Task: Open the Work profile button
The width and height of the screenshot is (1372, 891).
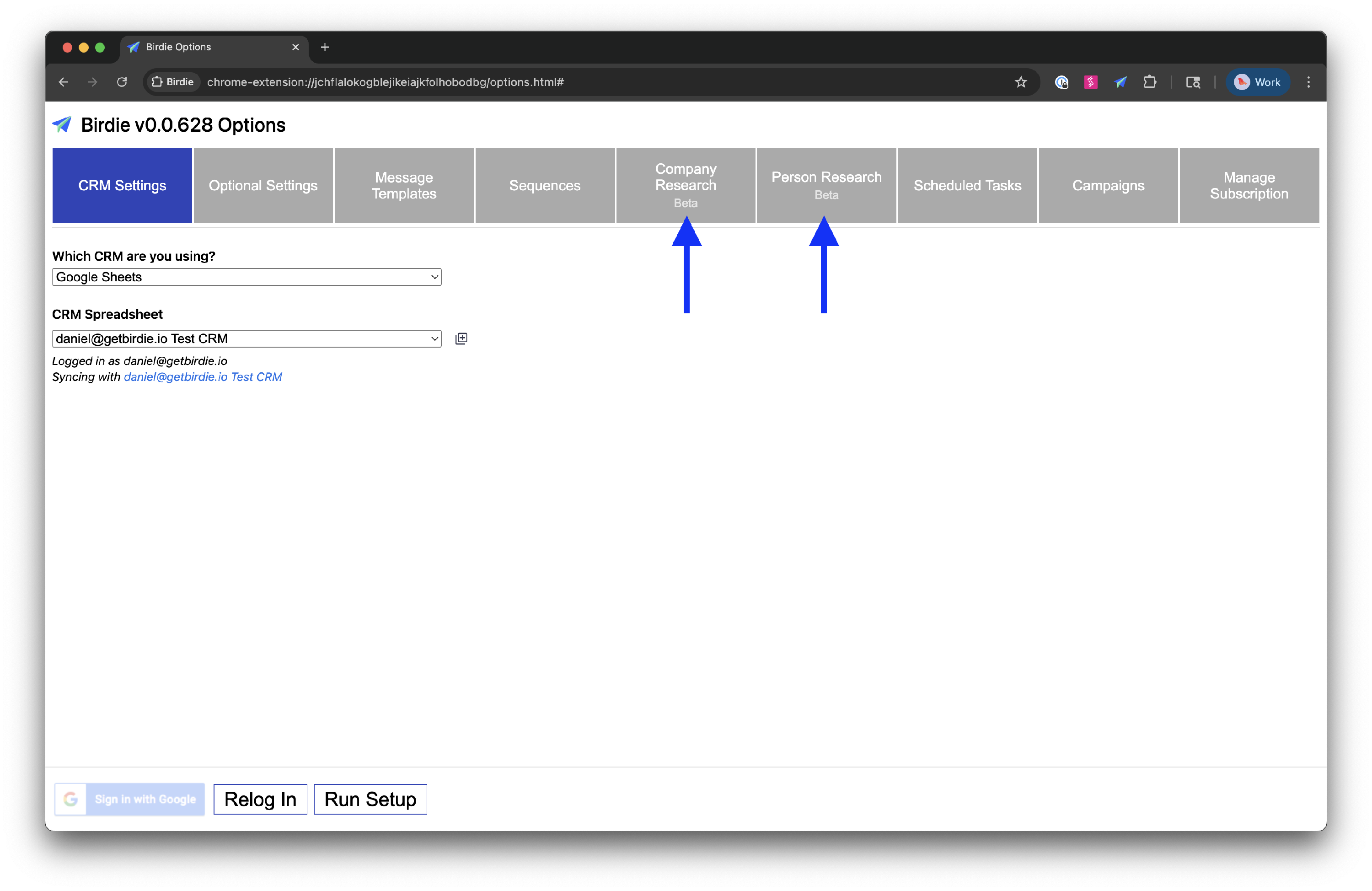Action: coord(1258,82)
